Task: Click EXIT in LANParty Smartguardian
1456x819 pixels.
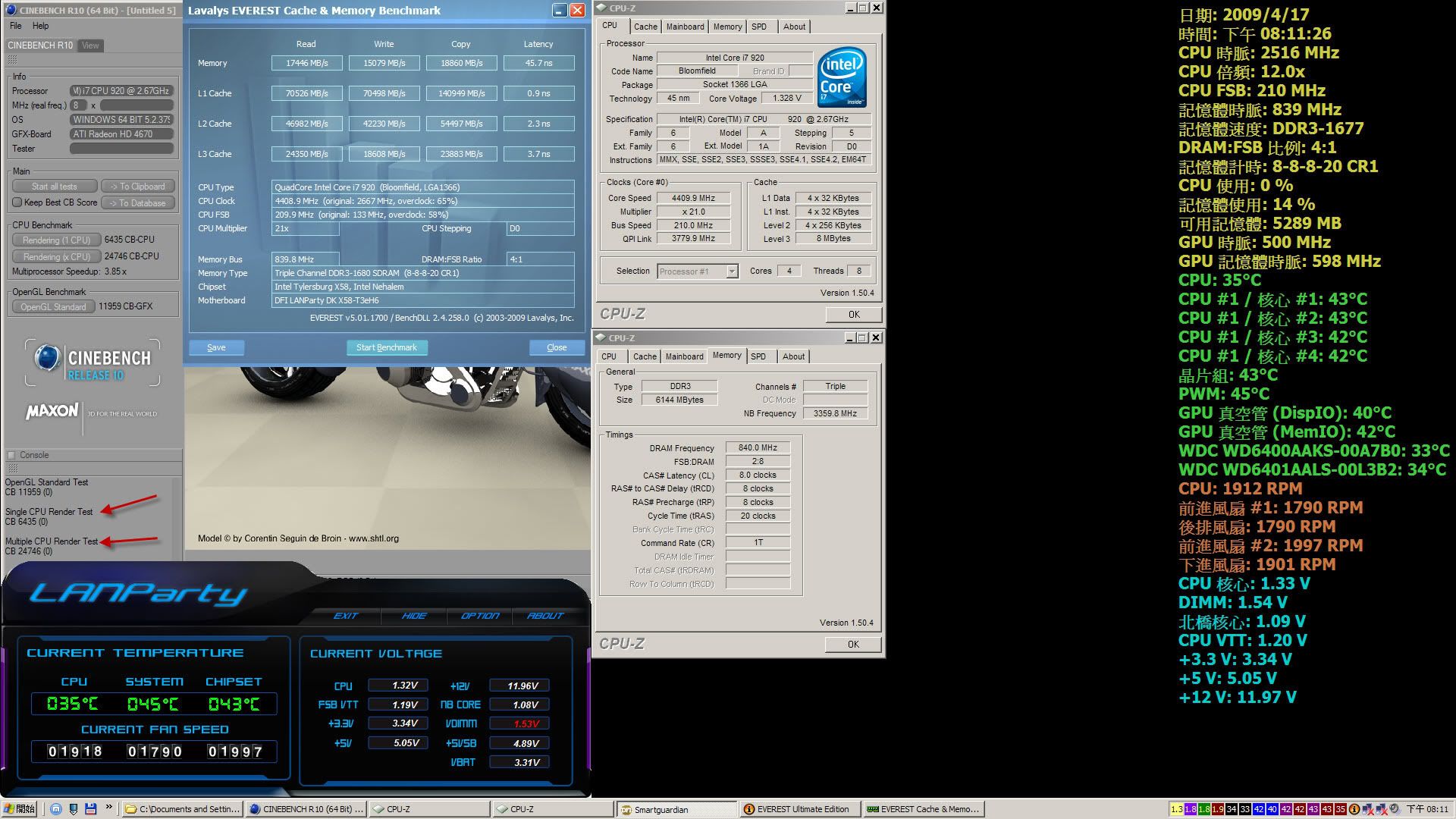Action: (x=346, y=616)
